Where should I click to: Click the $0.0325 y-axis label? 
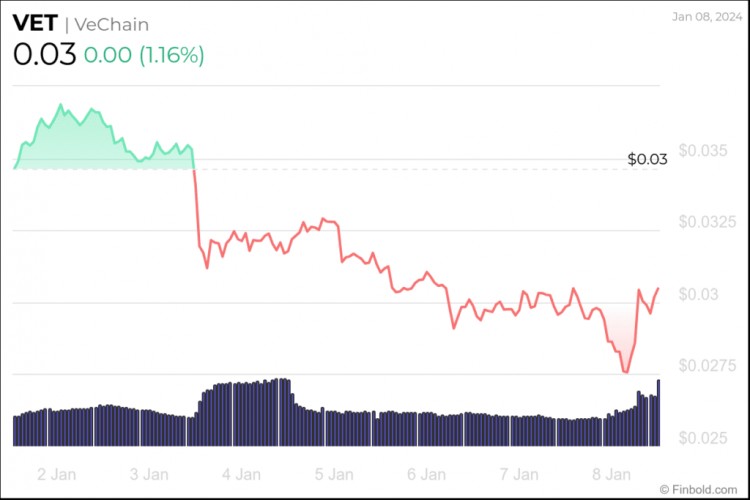tap(707, 222)
